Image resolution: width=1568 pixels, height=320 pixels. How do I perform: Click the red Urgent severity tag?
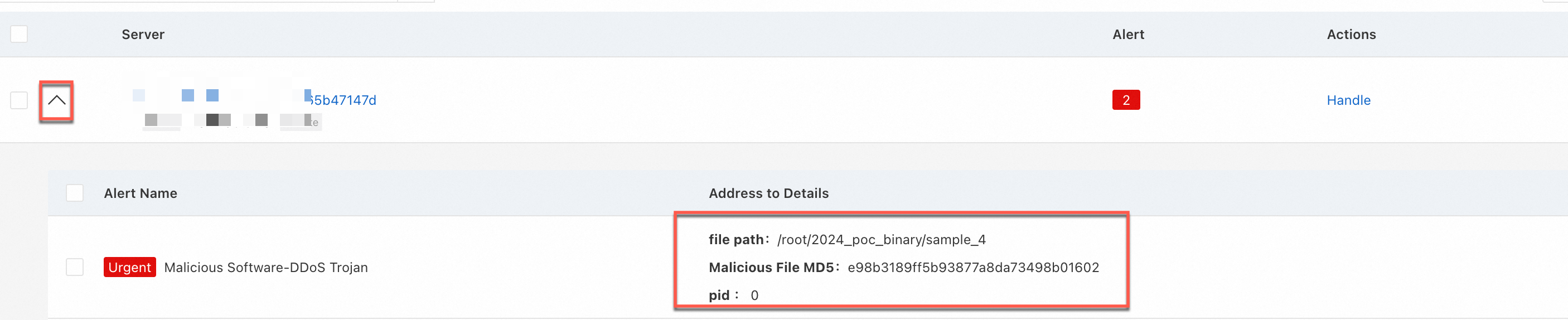click(x=130, y=267)
